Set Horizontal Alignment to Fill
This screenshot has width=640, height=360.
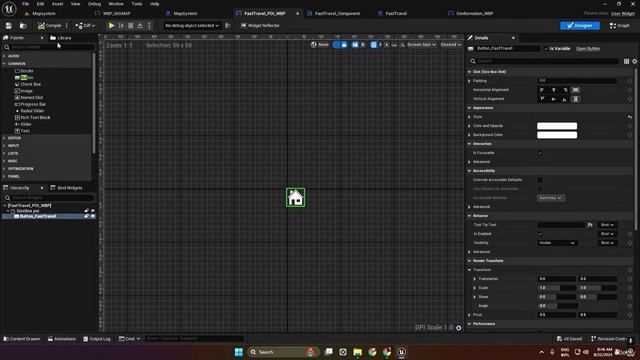576,90
